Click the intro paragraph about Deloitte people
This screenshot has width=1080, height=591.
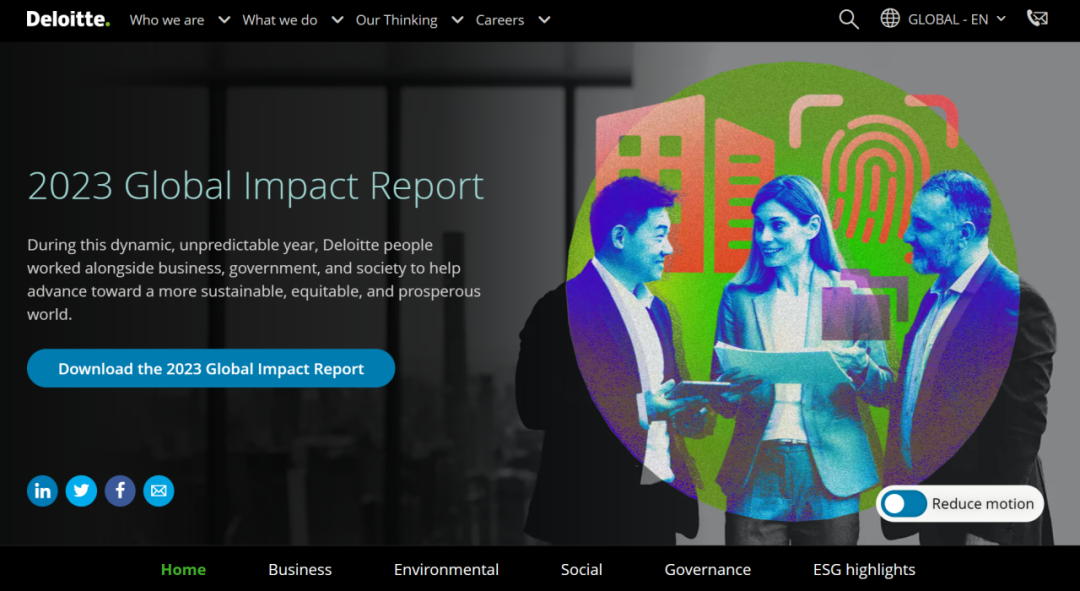[x=254, y=279]
